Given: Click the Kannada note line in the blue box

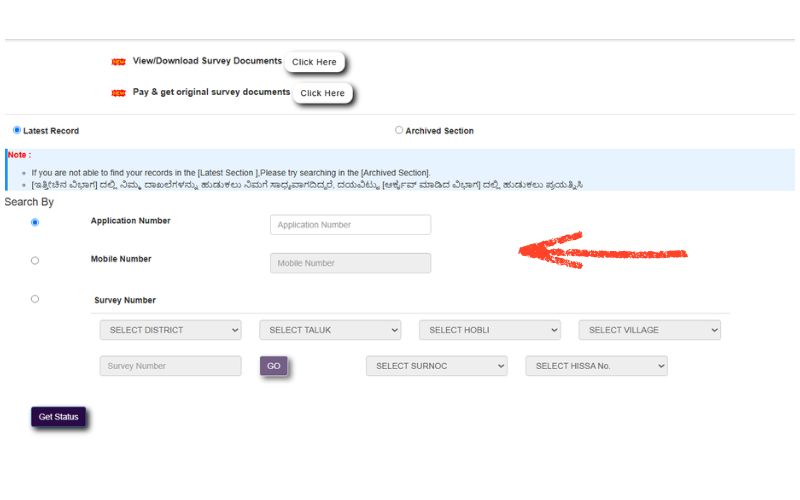Looking at the screenshot, I should (x=307, y=184).
